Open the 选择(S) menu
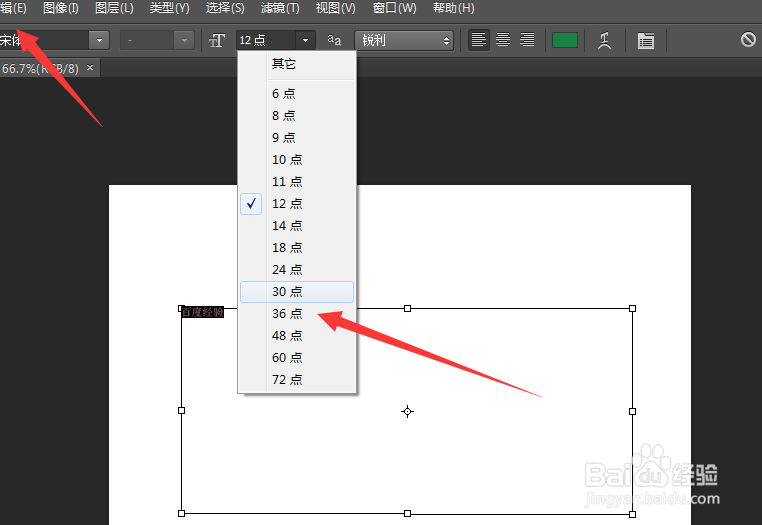This screenshot has width=762, height=525. click(x=225, y=8)
